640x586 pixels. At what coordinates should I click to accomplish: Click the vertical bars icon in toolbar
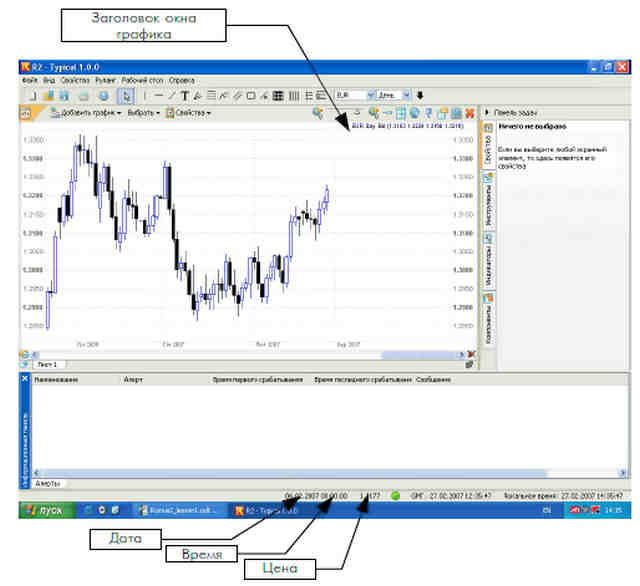click(x=293, y=96)
